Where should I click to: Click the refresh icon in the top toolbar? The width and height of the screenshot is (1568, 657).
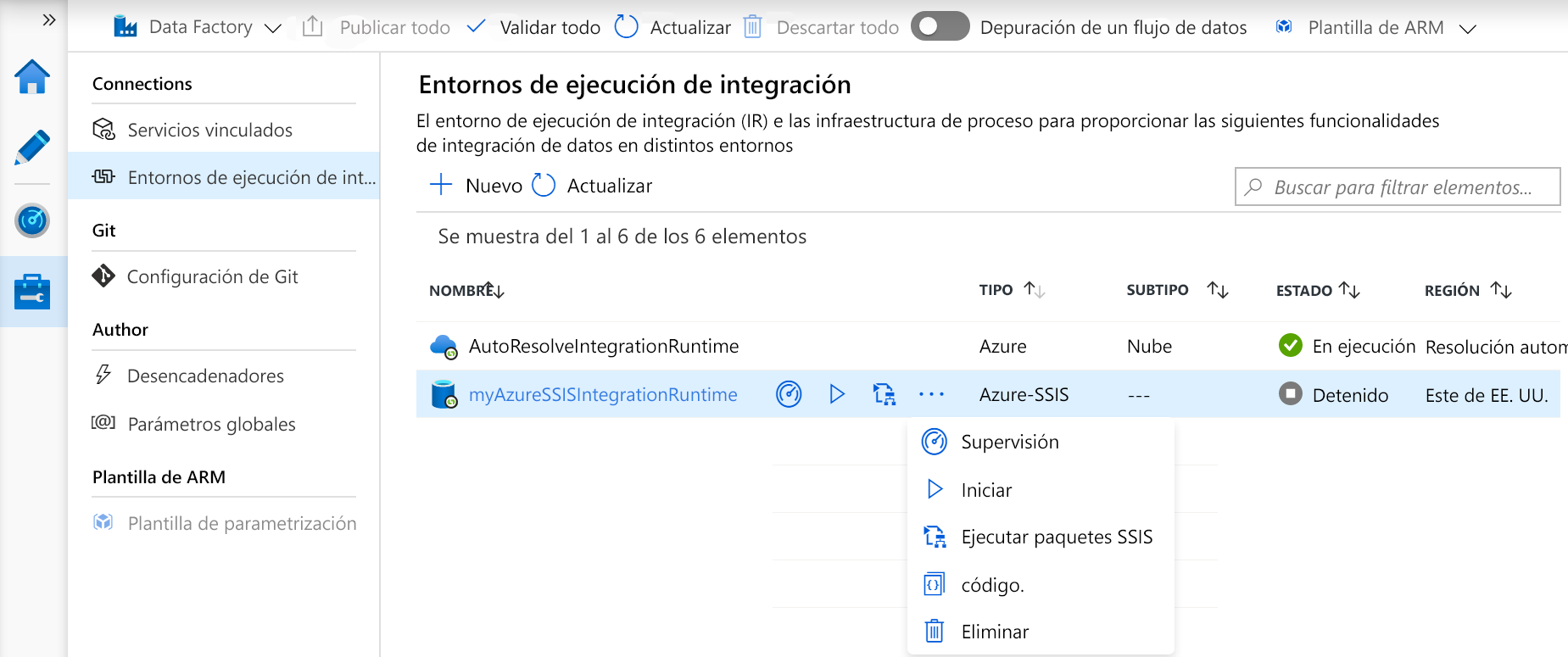626,26
